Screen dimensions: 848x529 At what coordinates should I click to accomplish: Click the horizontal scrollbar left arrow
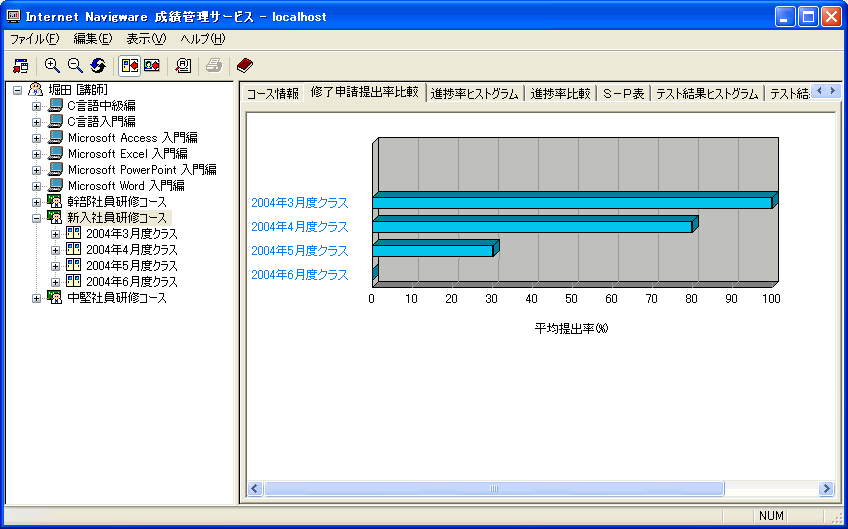[255, 488]
